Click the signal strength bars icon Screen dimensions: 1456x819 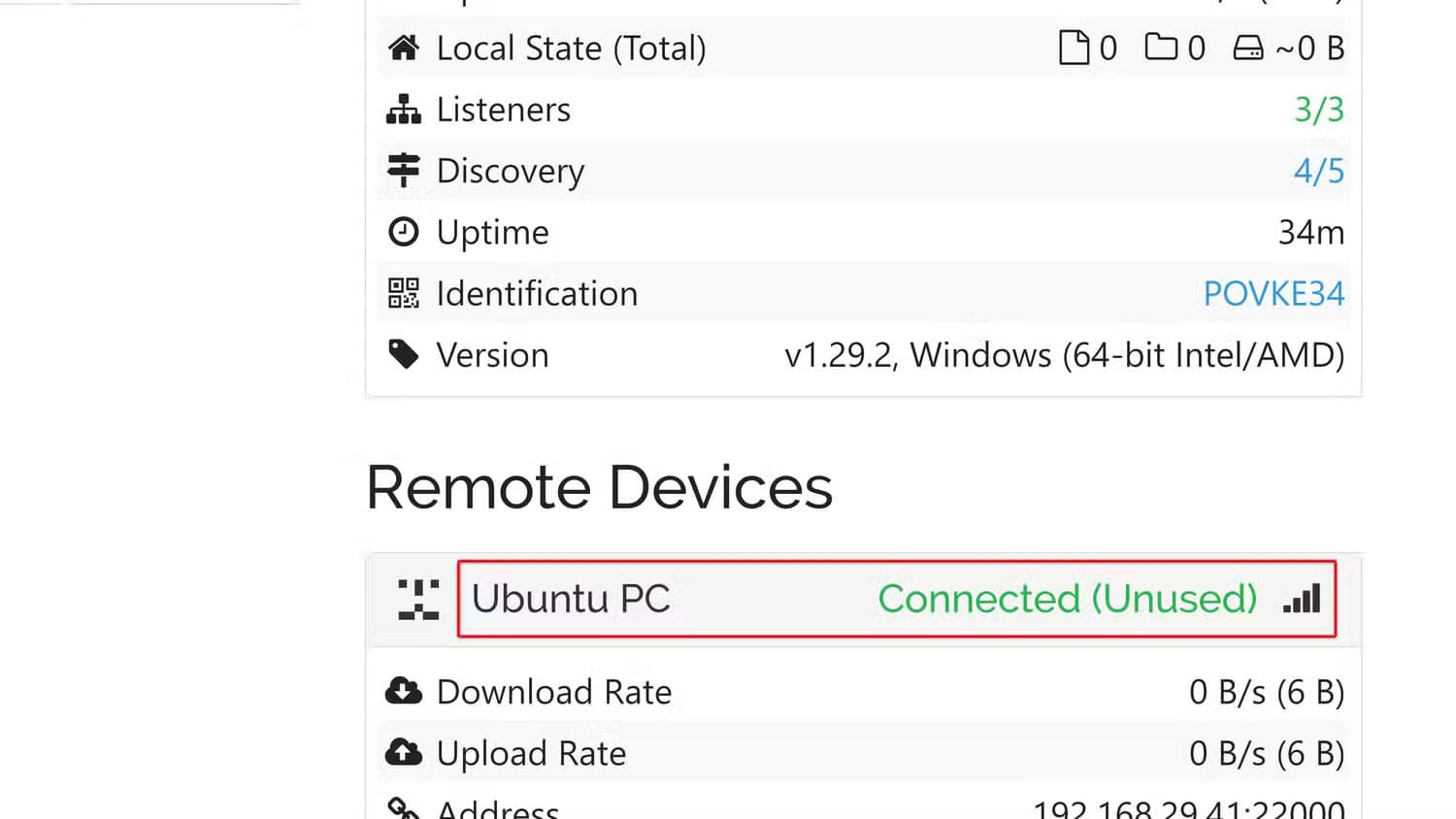tap(1302, 599)
